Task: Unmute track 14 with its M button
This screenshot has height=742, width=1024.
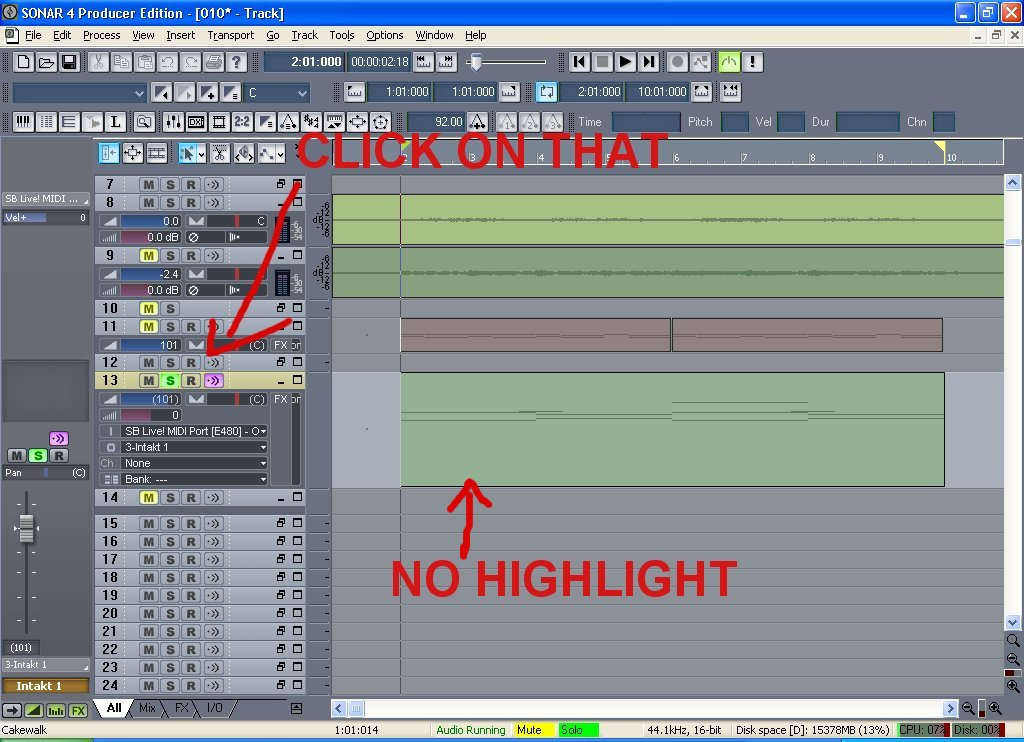Action: 149,498
